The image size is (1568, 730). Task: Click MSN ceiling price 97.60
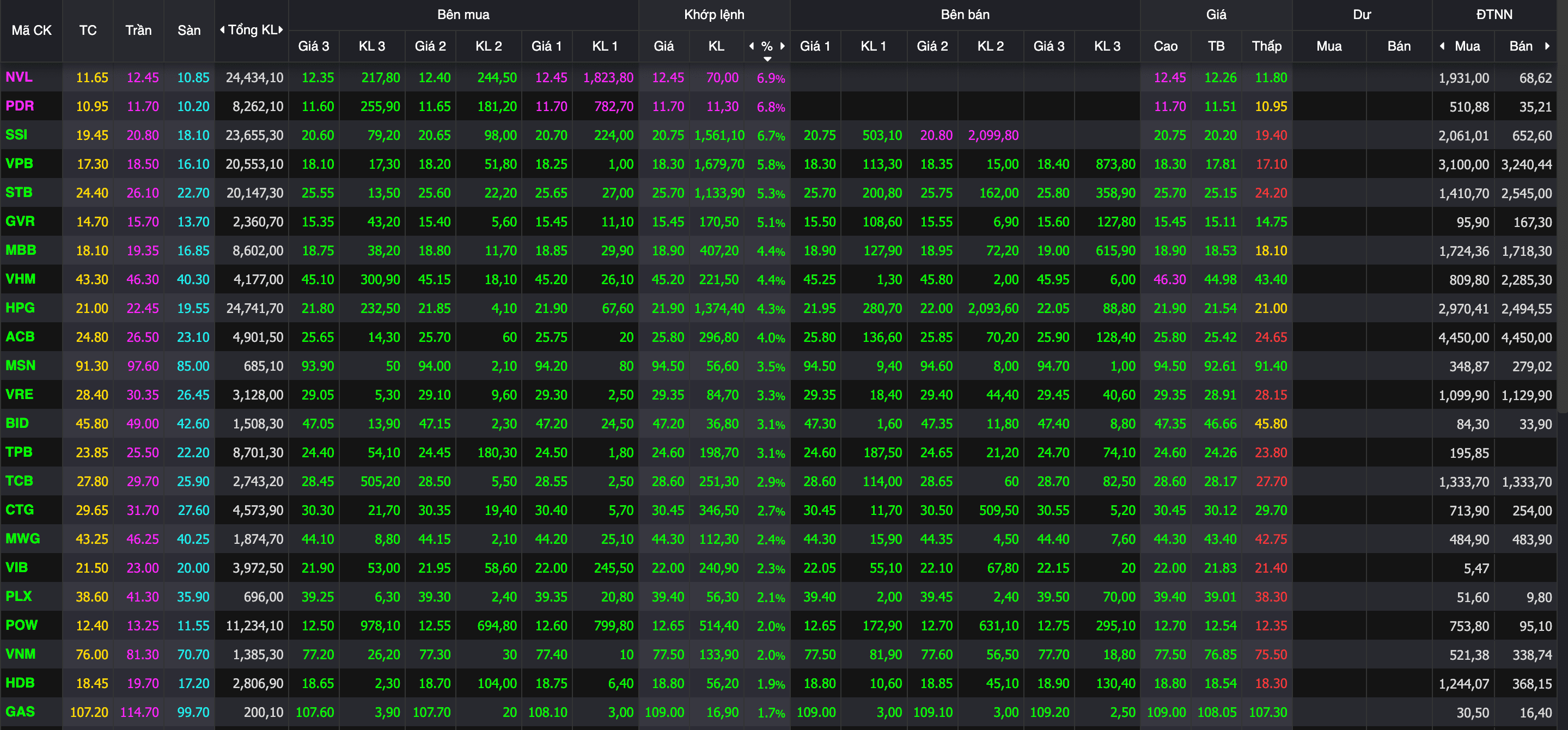pyautogui.click(x=143, y=366)
